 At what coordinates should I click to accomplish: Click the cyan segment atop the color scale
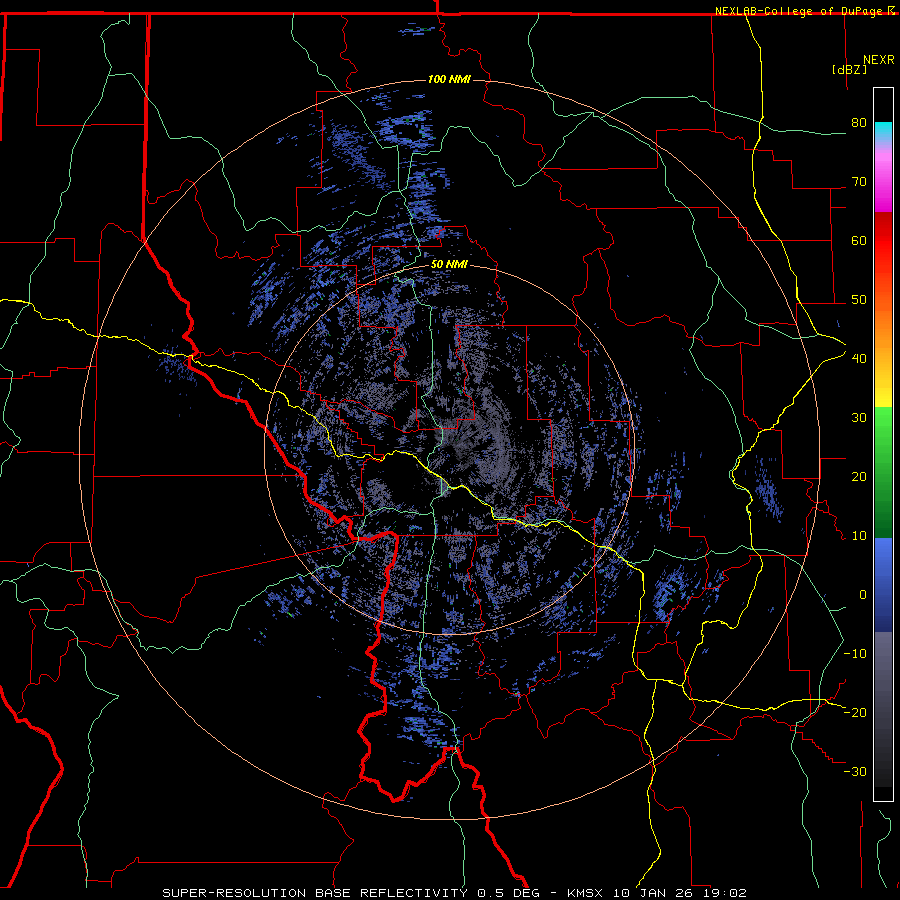coord(883,132)
